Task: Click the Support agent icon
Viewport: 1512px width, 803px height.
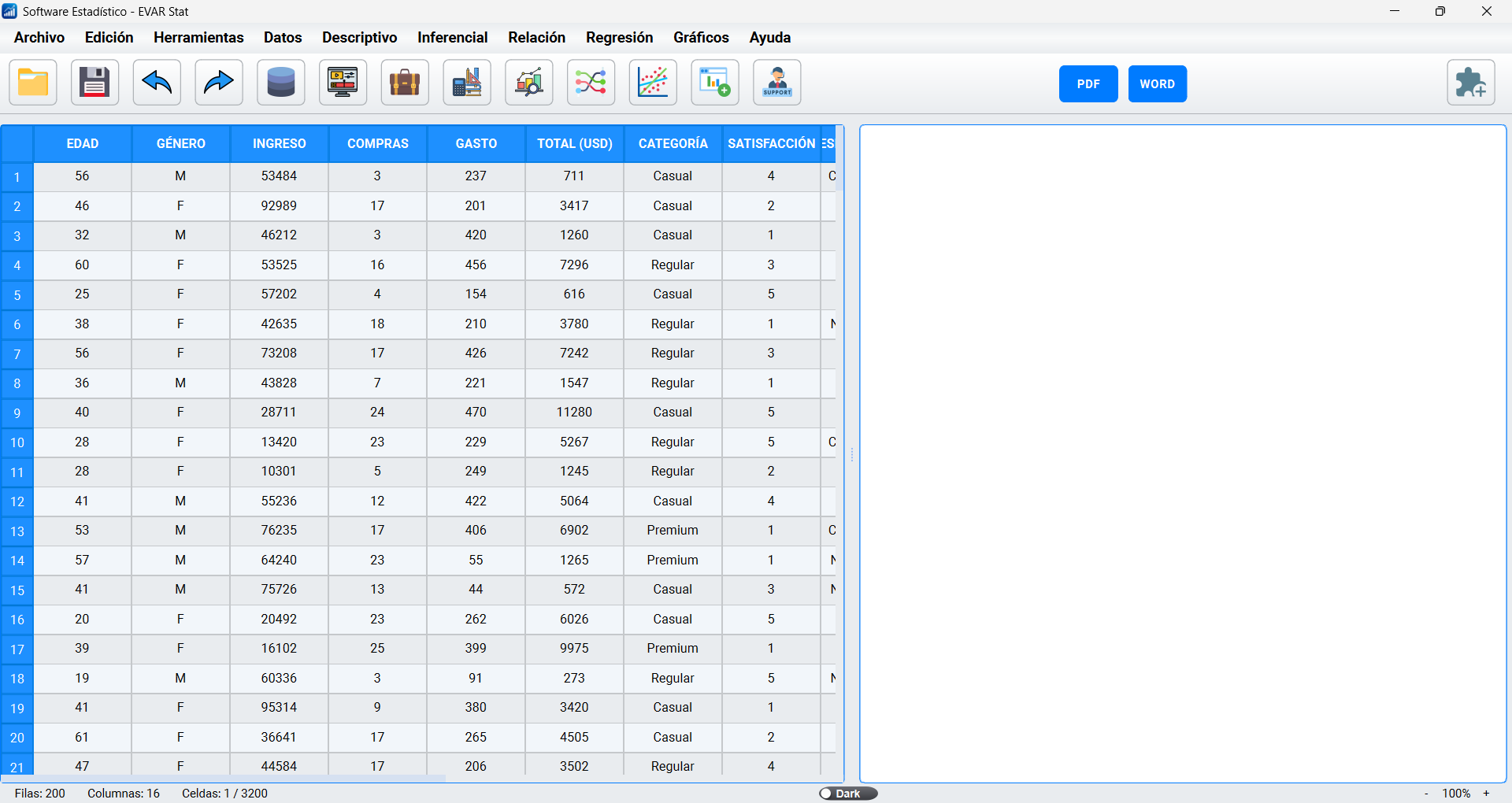Action: (x=777, y=83)
